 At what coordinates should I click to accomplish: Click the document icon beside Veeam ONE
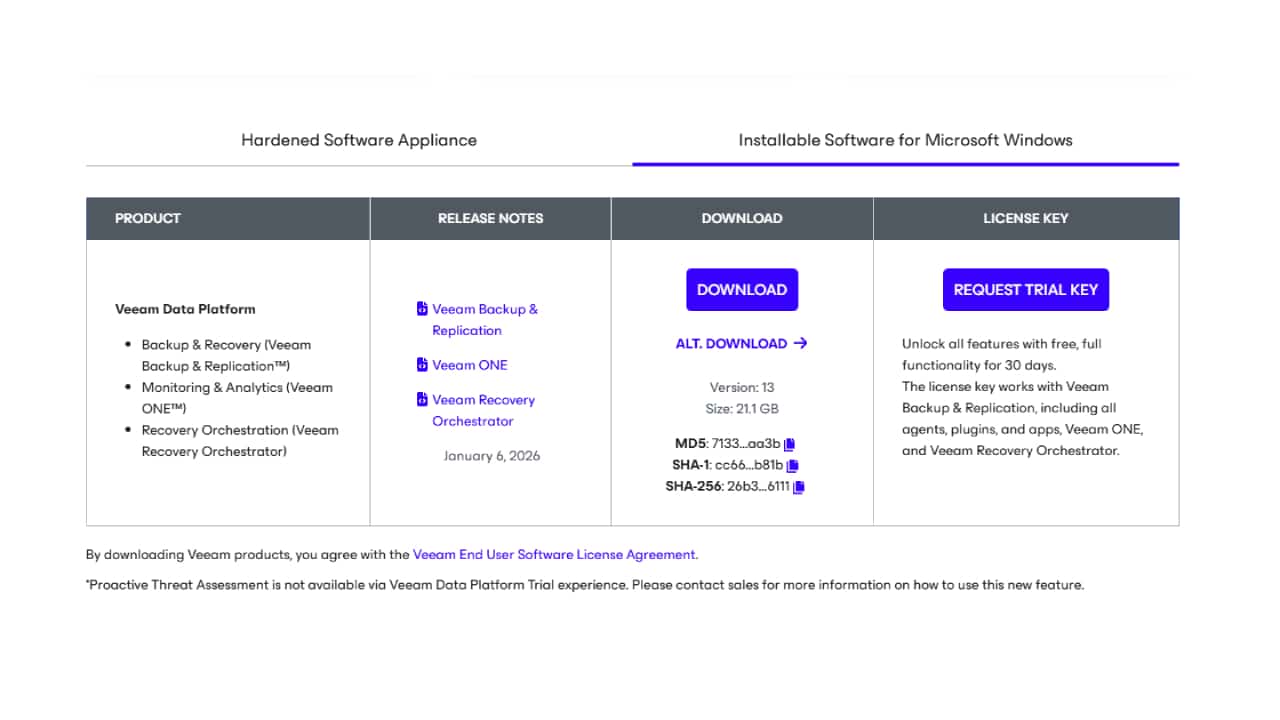click(421, 365)
